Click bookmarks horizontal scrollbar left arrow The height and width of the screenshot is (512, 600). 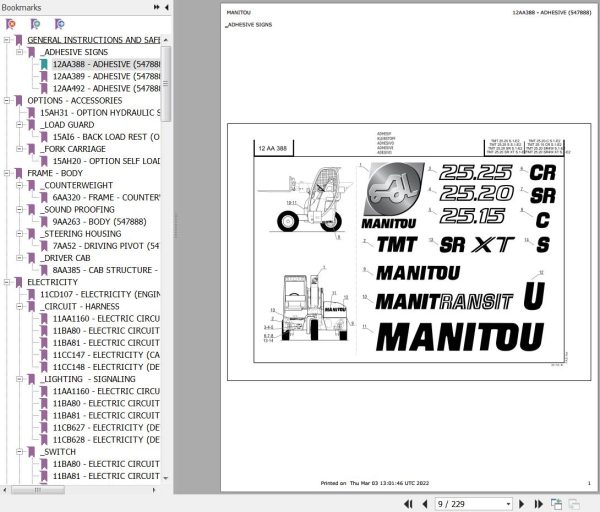coord(5,490)
